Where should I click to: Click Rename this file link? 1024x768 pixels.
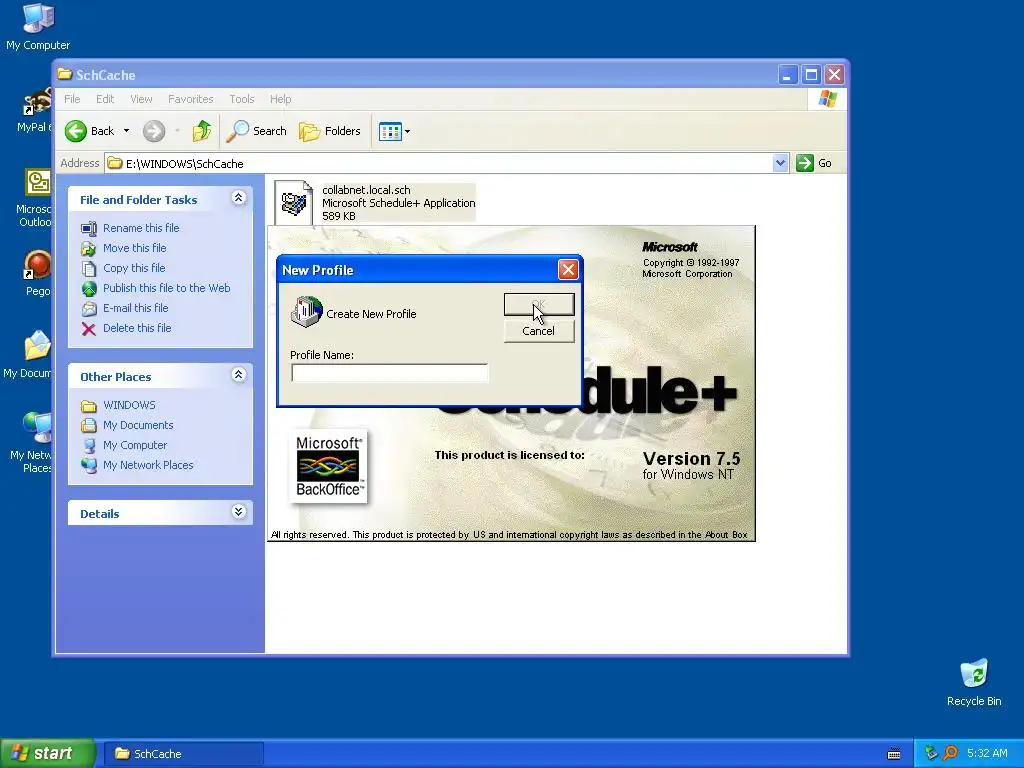(141, 228)
